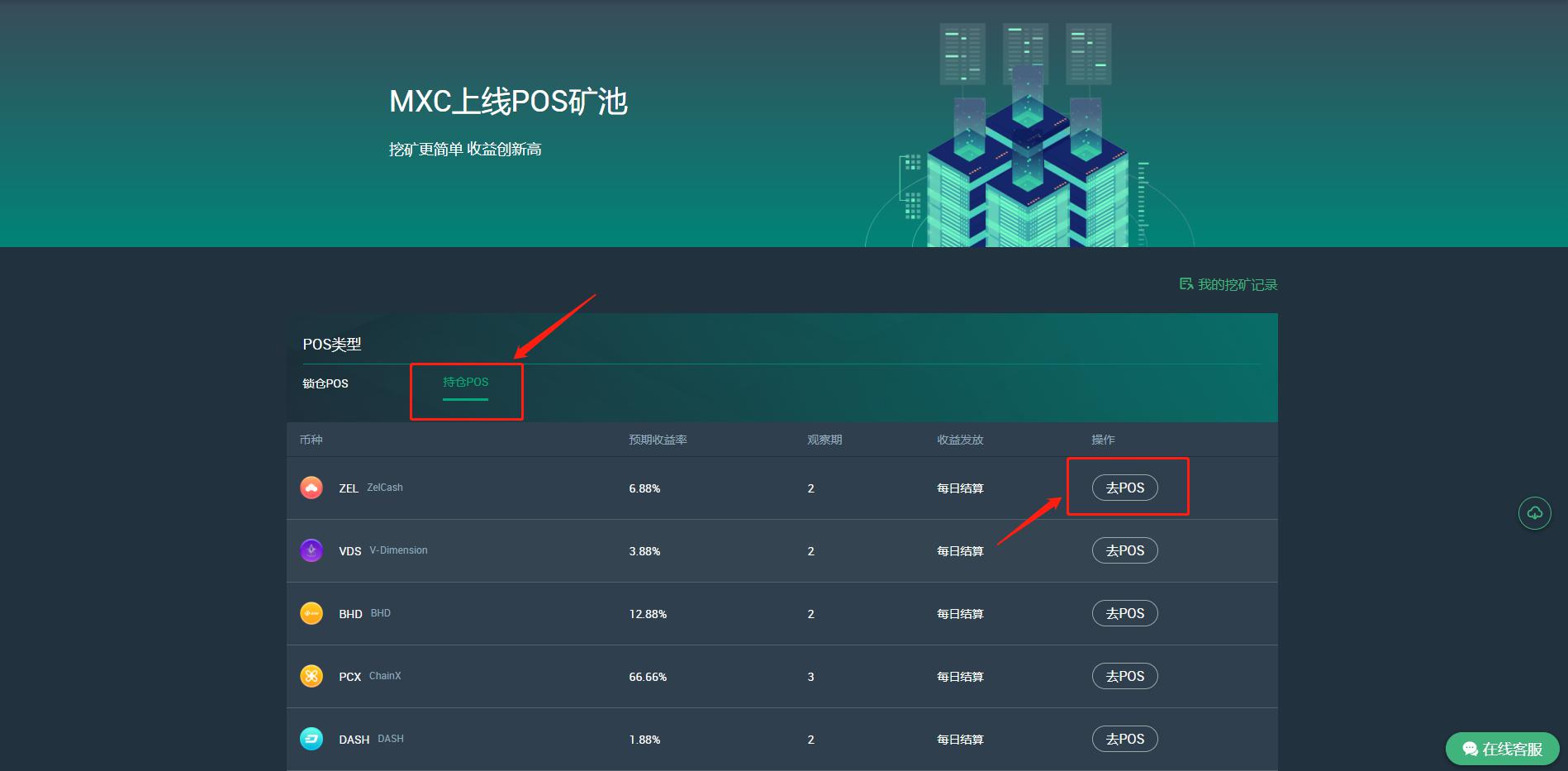The image size is (1568, 771).
Task: Click the 66.66% yield value
Action: click(x=648, y=677)
